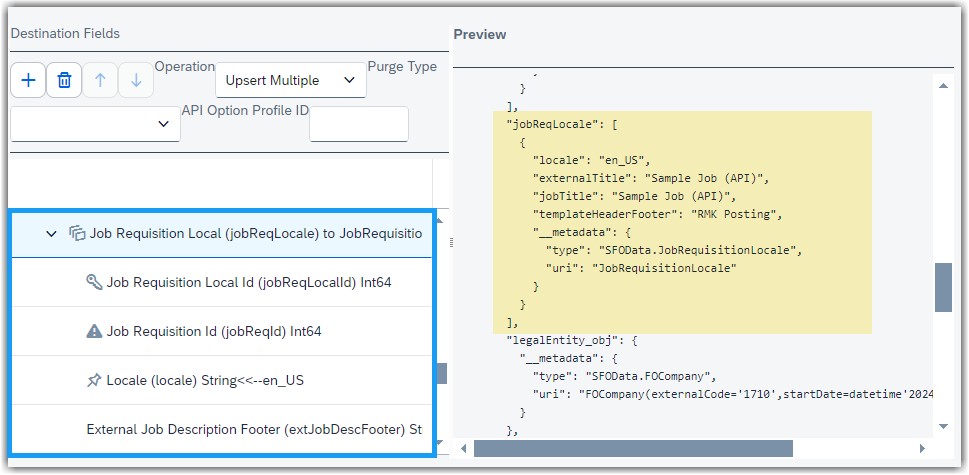Select Job Requisition Id Int64 row
Screen dimensions: 969x475
coord(222,332)
